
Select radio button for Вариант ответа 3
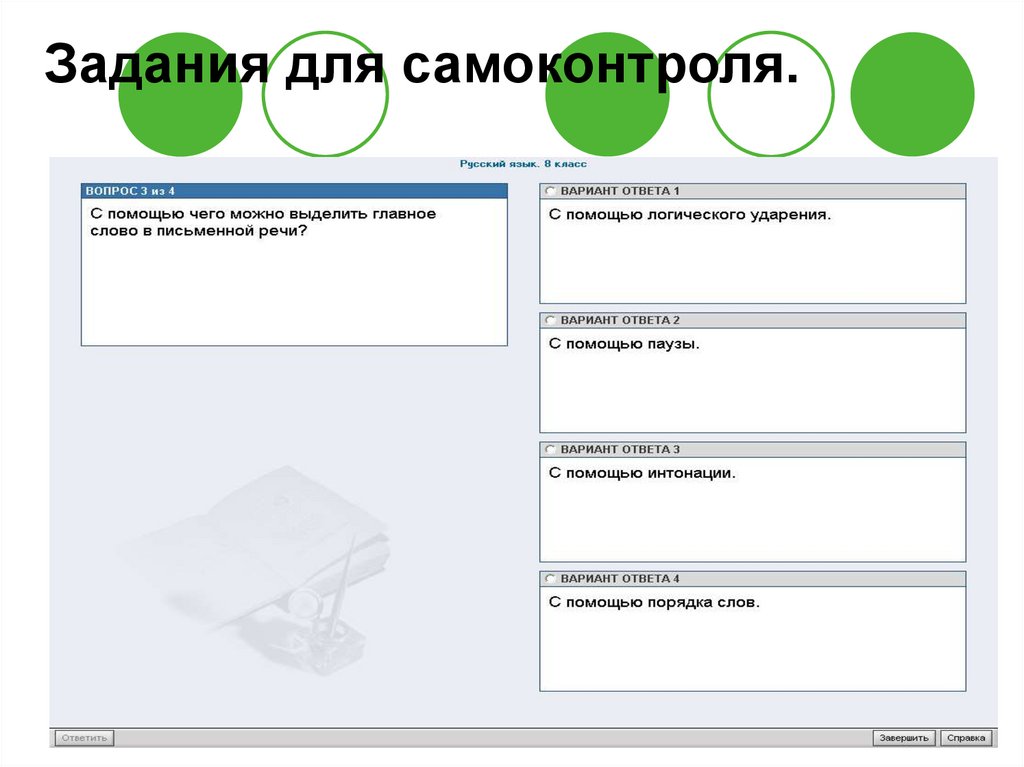coord(551,446)
